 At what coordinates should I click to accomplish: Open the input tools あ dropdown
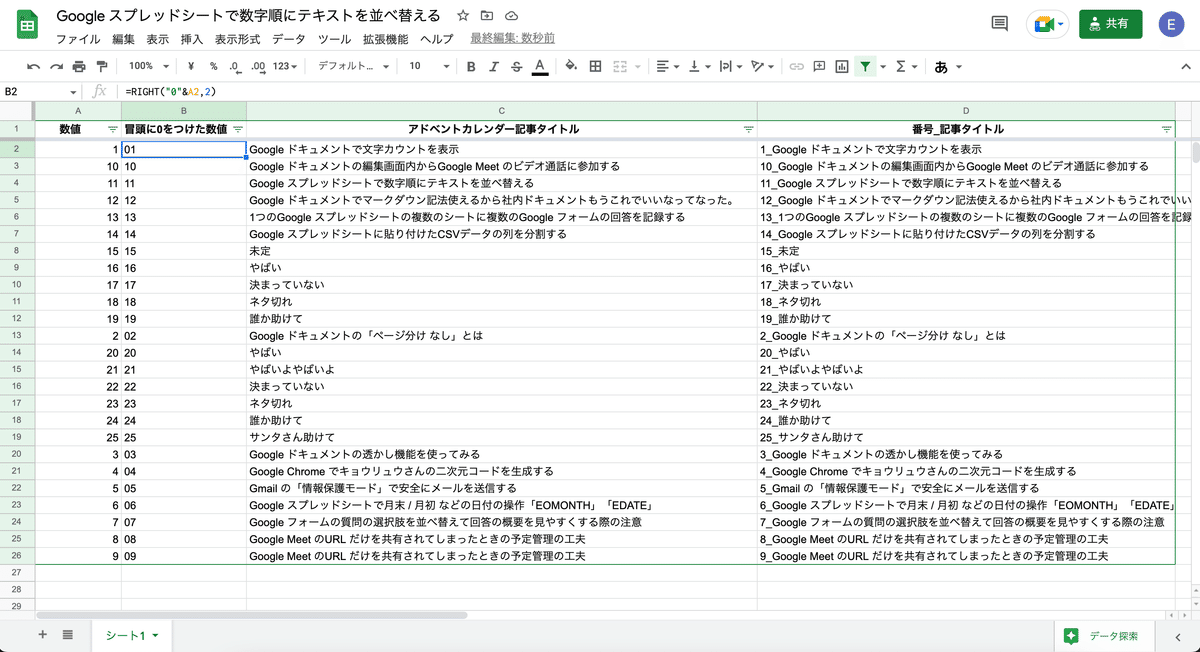pyautogui.click(x=948, y=66)
